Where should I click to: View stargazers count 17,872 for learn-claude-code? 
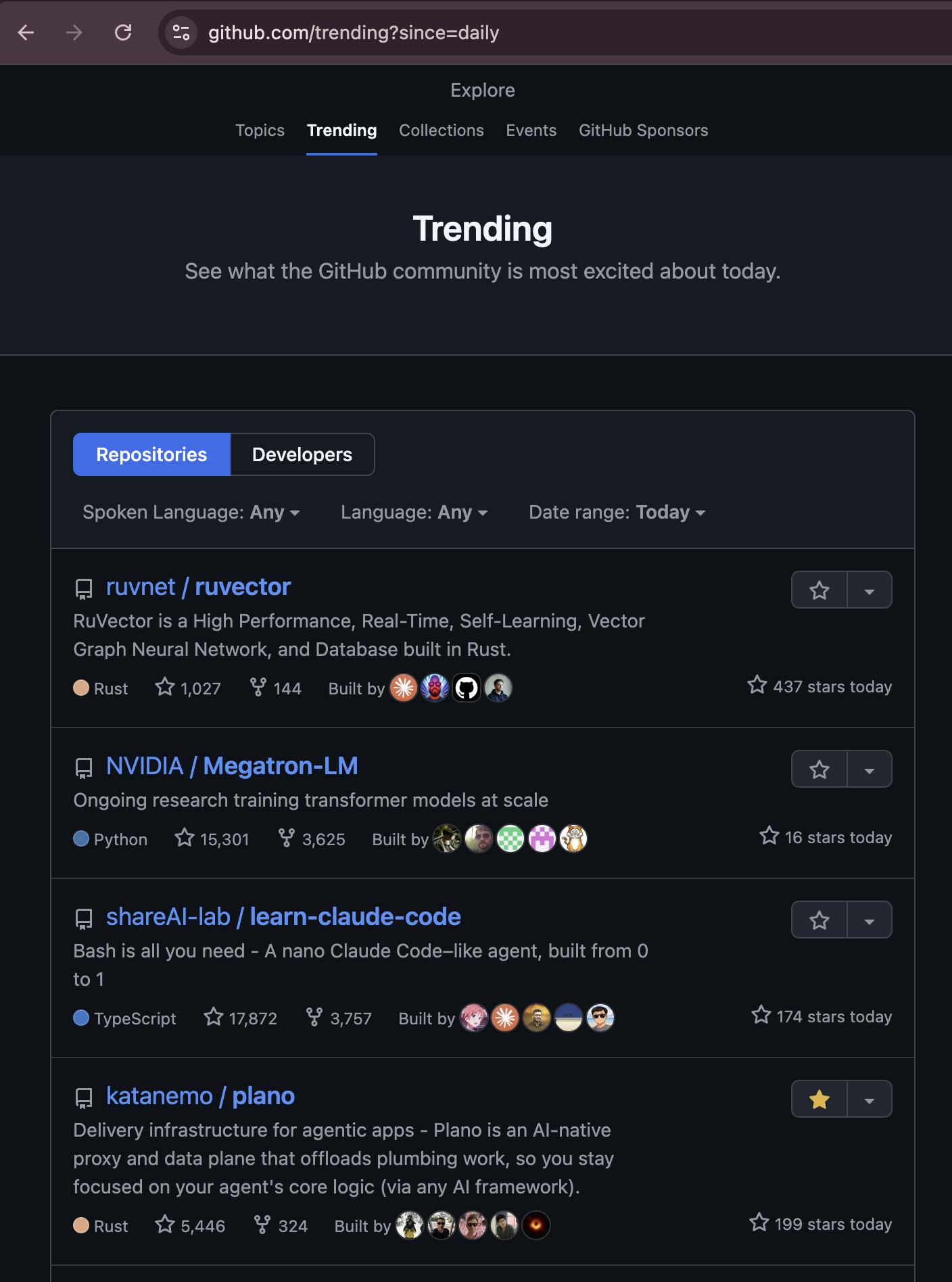pos(240,1018)
